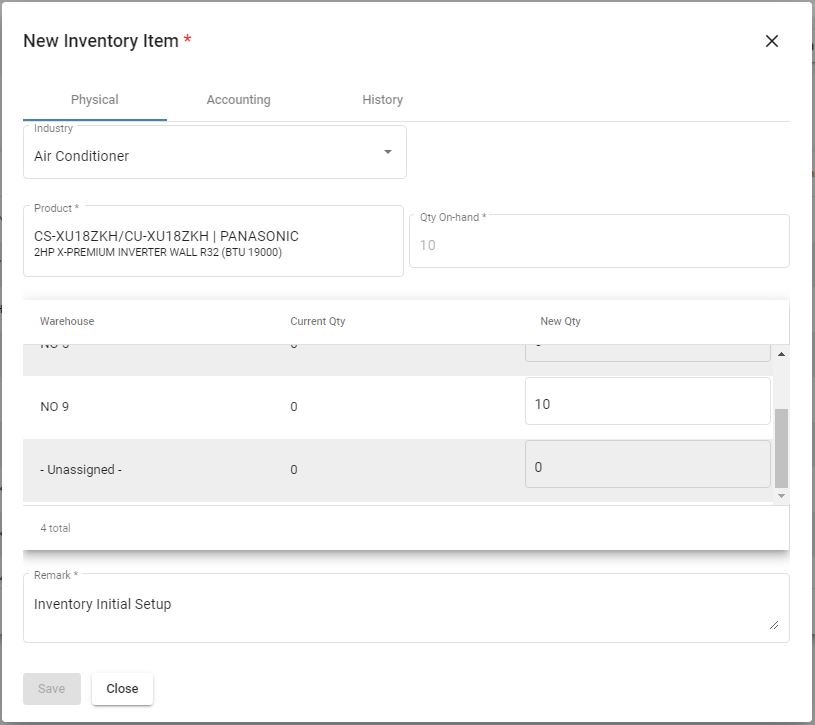Click the New Qty column header

click(x=560, y=321)
